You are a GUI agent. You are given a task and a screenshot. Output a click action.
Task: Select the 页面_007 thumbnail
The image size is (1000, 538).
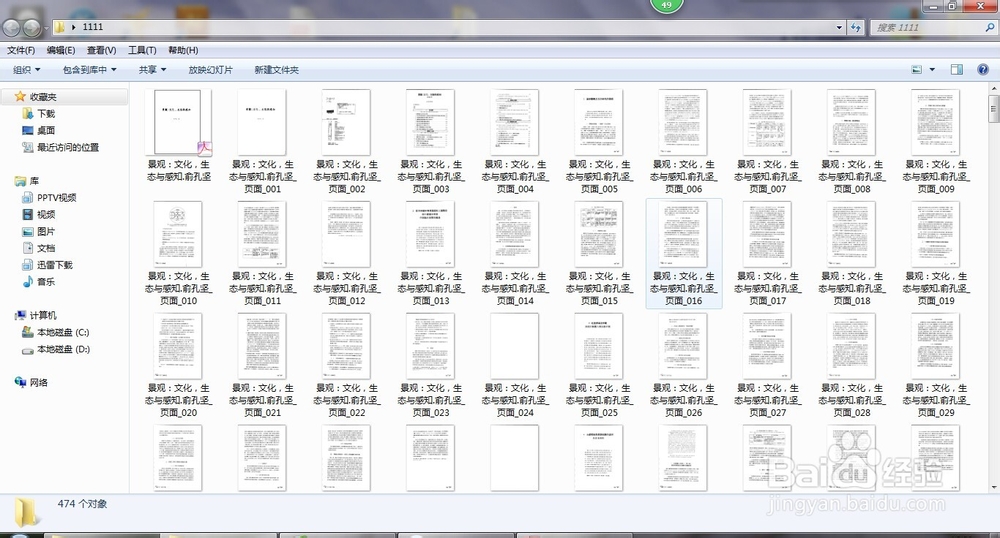(767, 122)
